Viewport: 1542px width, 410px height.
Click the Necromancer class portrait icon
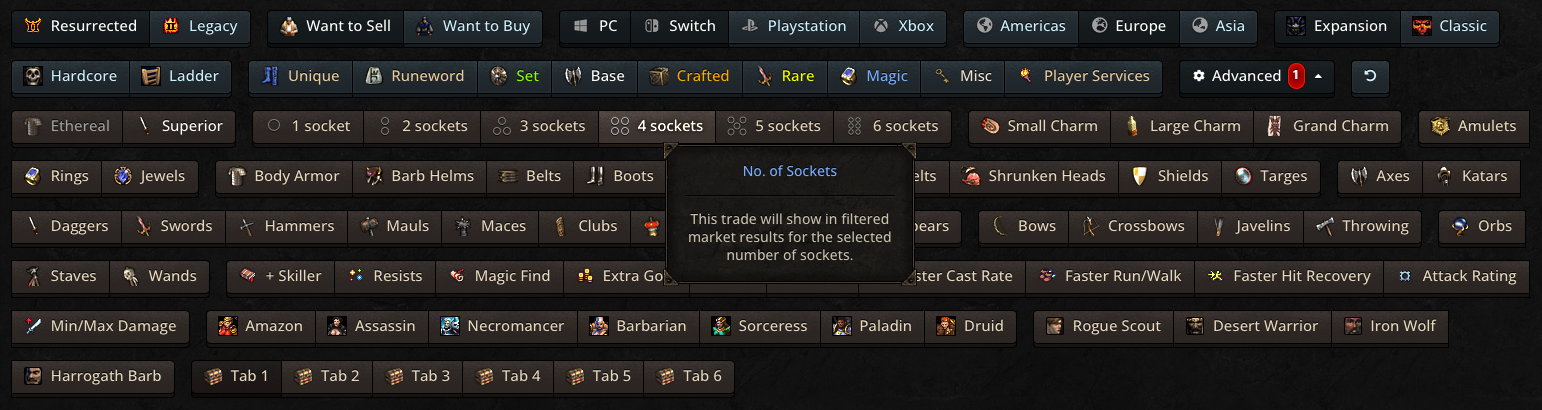[451, 326]
